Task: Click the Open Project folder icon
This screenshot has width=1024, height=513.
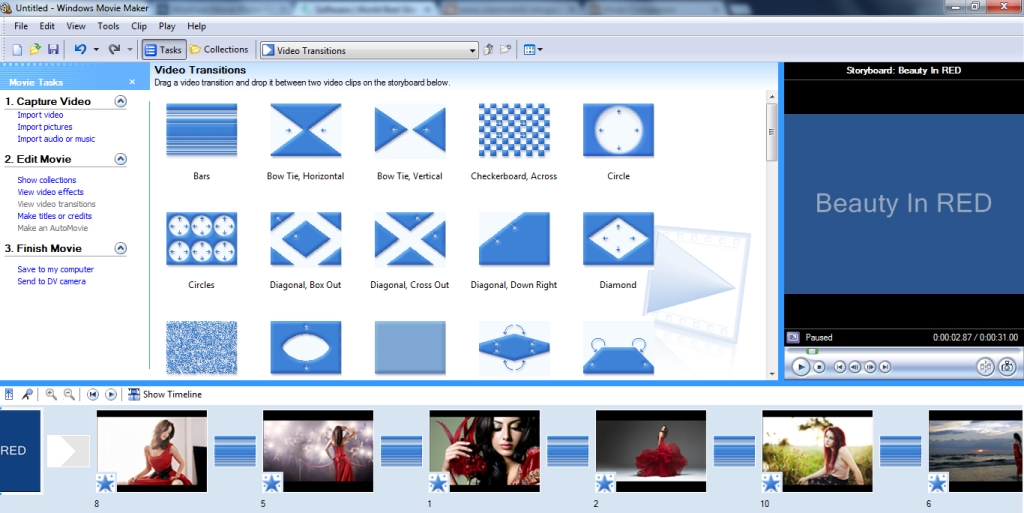Action: (35, 50)
